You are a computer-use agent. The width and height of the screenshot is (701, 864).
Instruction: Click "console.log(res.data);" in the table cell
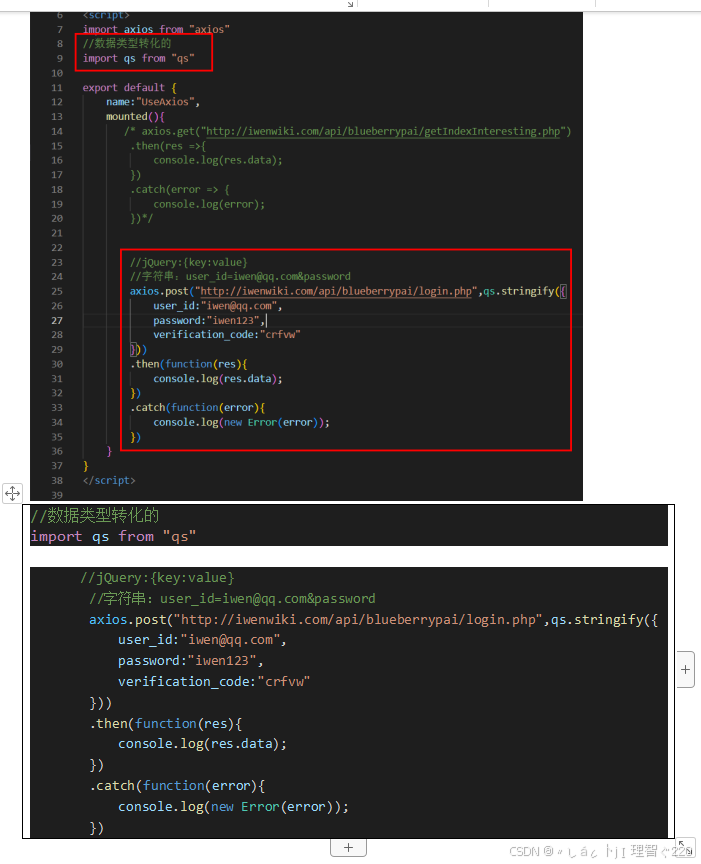click(202, 744)
